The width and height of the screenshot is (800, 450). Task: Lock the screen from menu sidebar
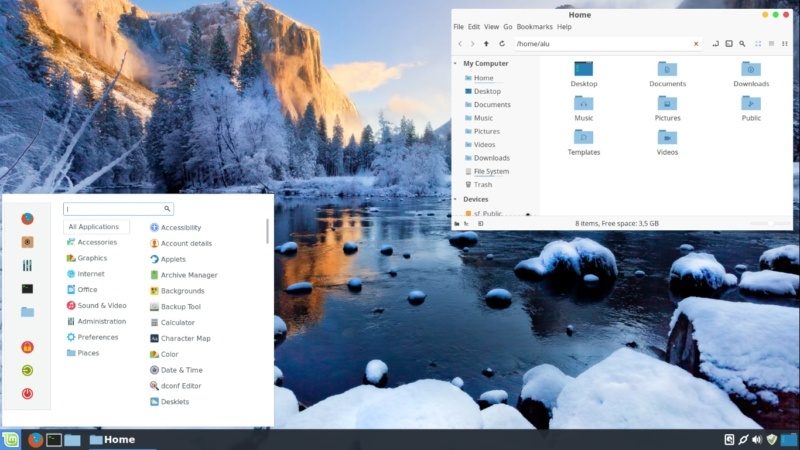(x=28, y=347)
